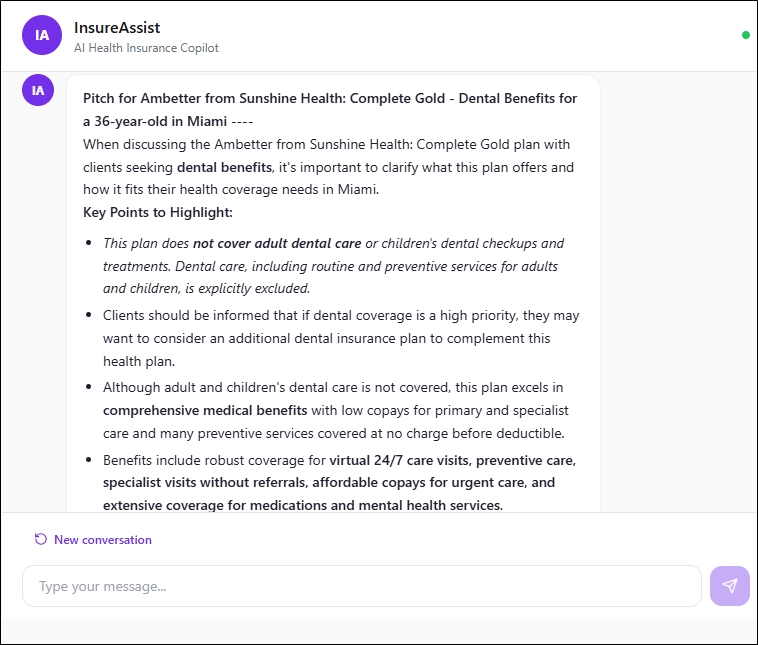This screenshot has height=645, width=758.
Task: Click the Key Points to Highlight heading
Action: 158,212
